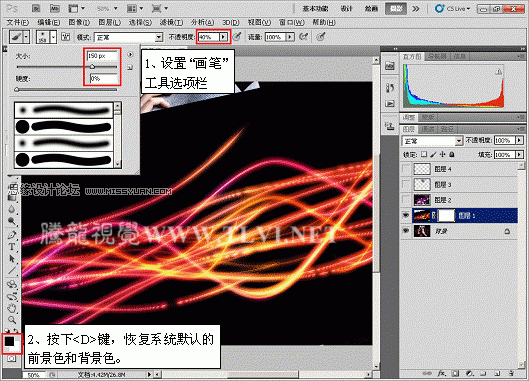Toggle lock position icon
This screenshot has width=529, height=381.
coord(442,154)
